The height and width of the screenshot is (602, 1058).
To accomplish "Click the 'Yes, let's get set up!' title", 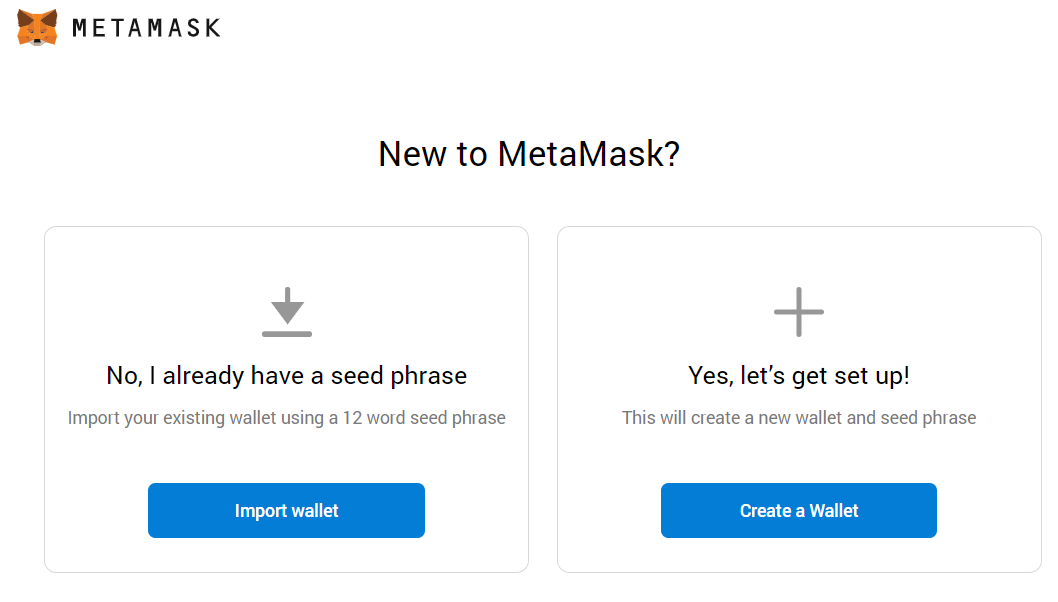I will coord(799,375).
